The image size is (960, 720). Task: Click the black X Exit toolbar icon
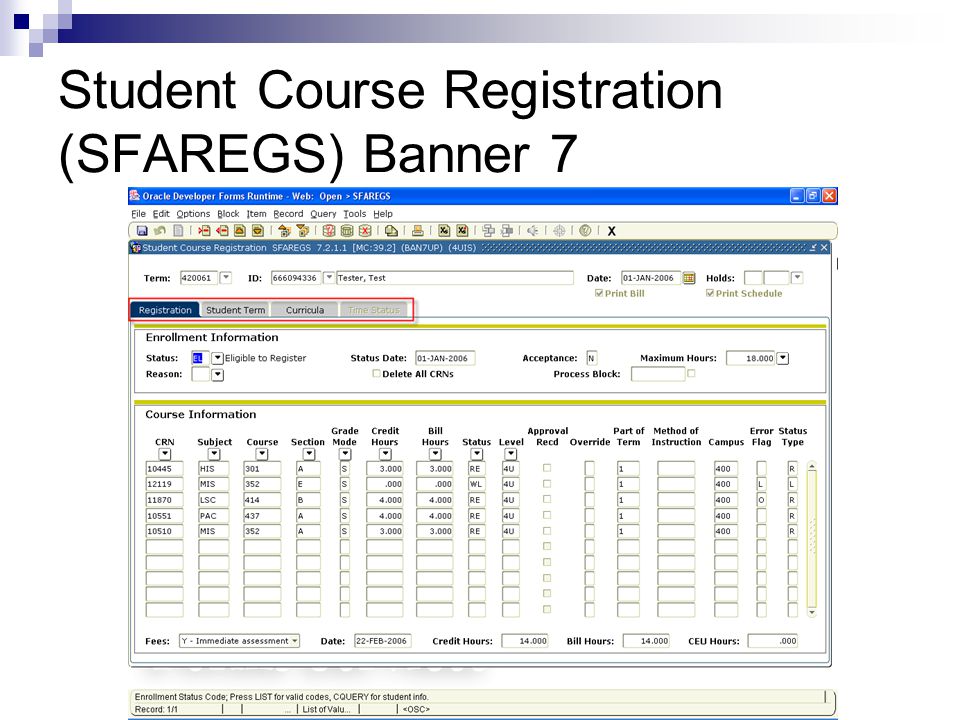coord(611,231)
